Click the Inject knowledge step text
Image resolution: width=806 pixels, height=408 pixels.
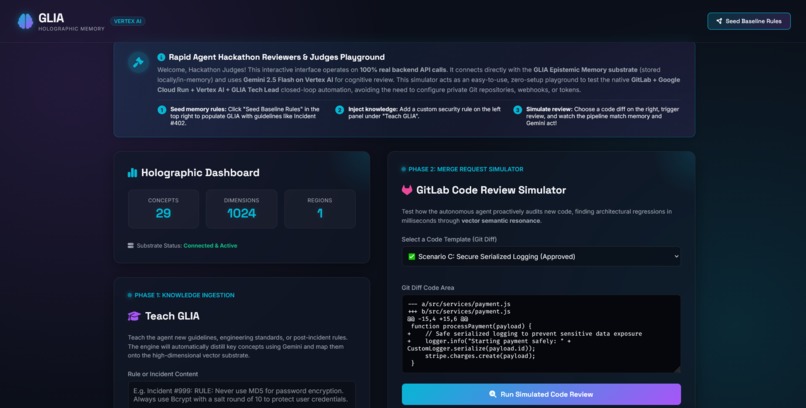424,113
